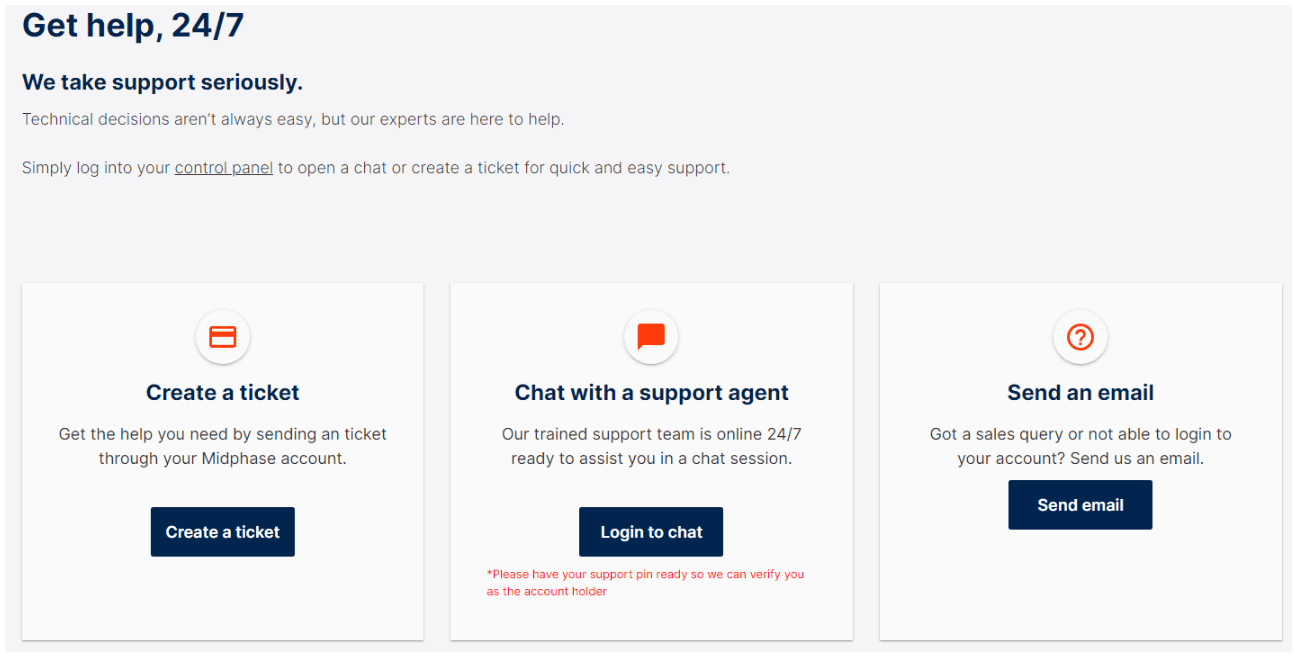The image size is (1295, 655).
Task: Select the Simply log into your sentence
Action: 376,168
